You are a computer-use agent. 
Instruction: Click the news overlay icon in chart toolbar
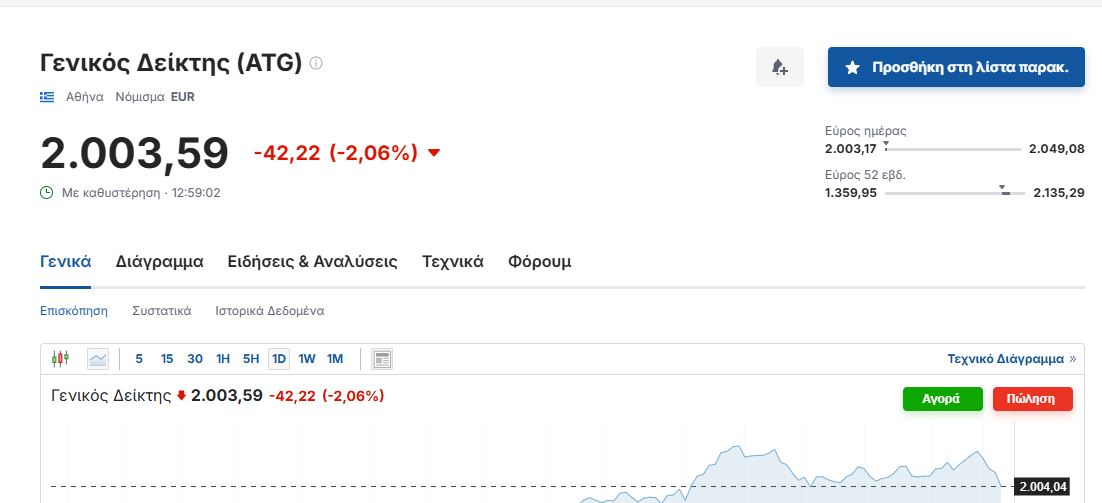point(381,359)
